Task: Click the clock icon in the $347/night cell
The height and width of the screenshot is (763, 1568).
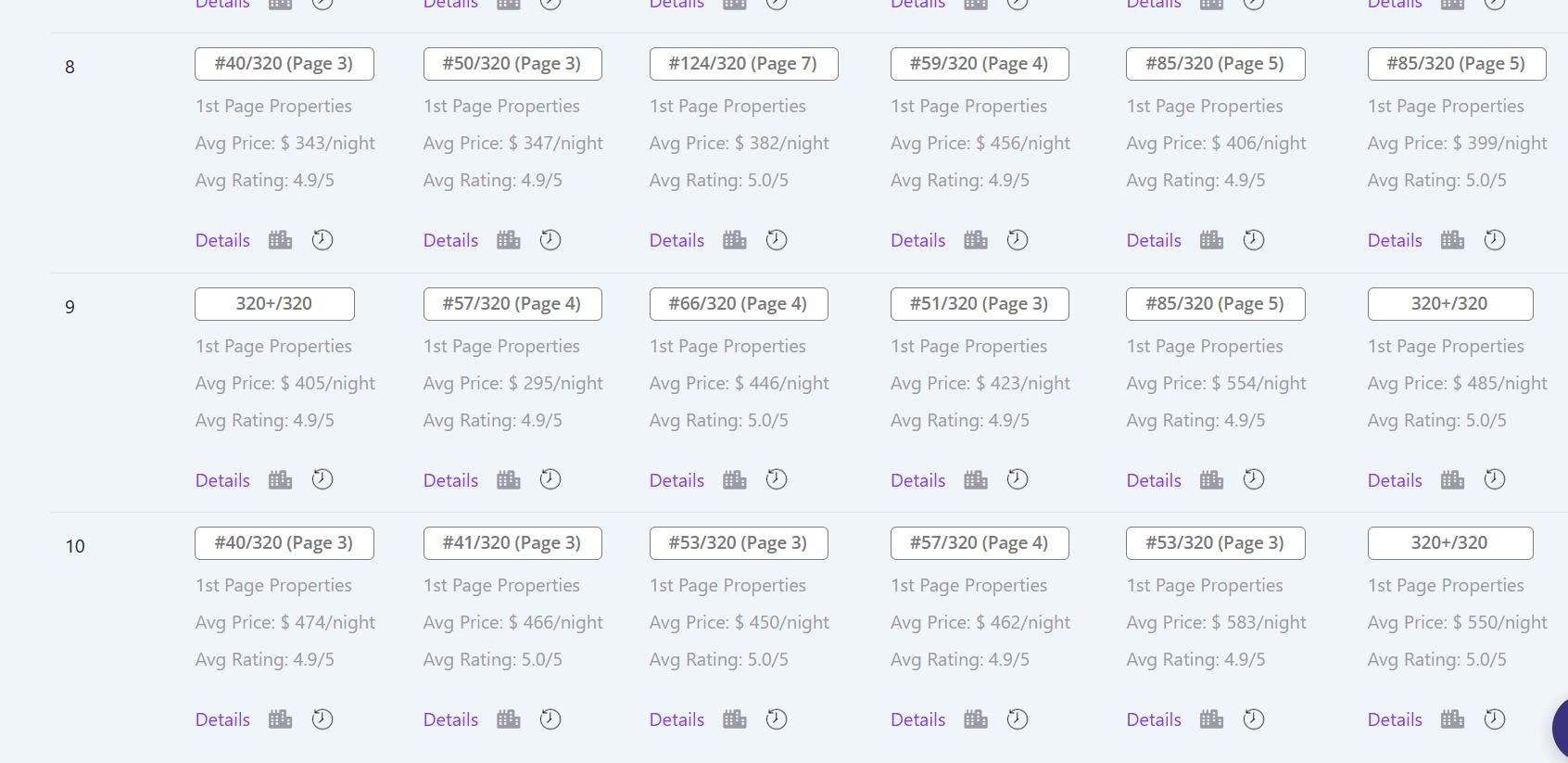Action: (550, 240)
